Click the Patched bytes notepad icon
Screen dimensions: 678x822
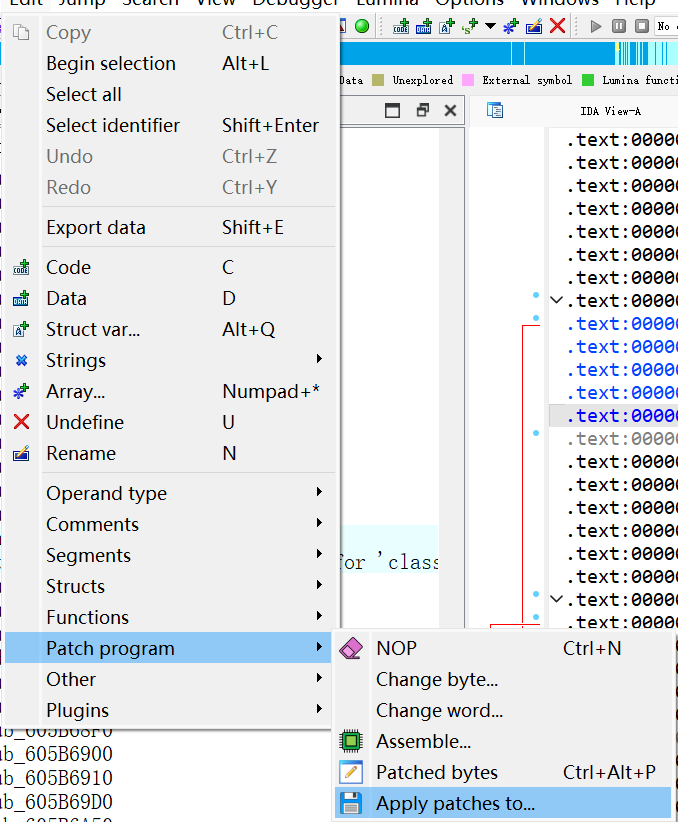point(351,772)
